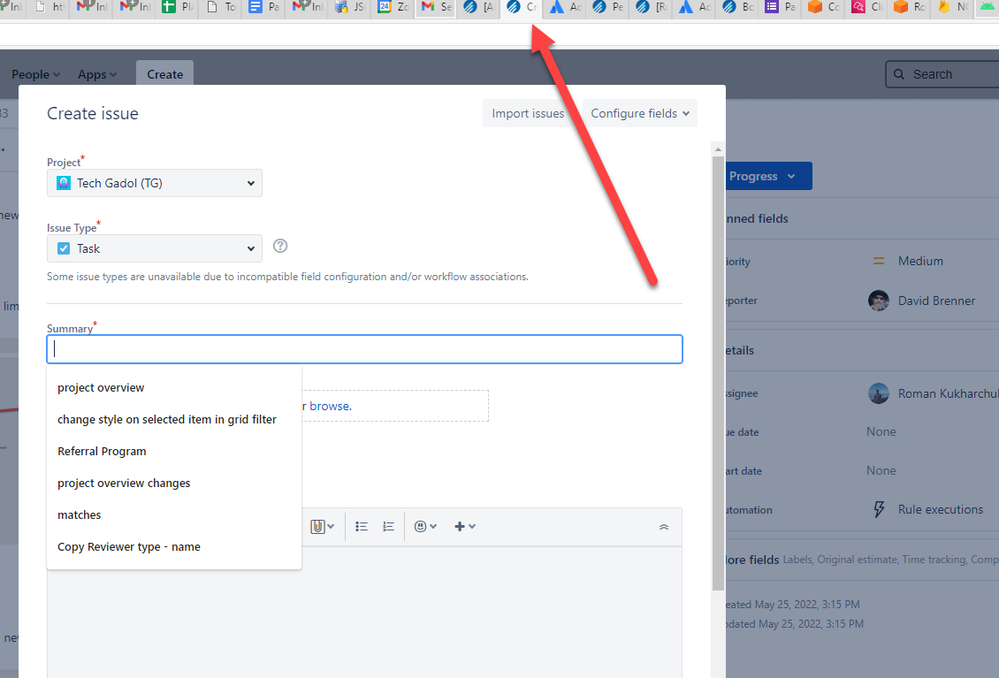The width and height of the screenshot is (999, 678).
Task: Click the 'David Brenner' reporter name
Action: pyautogui.click(x=937, y=301)
